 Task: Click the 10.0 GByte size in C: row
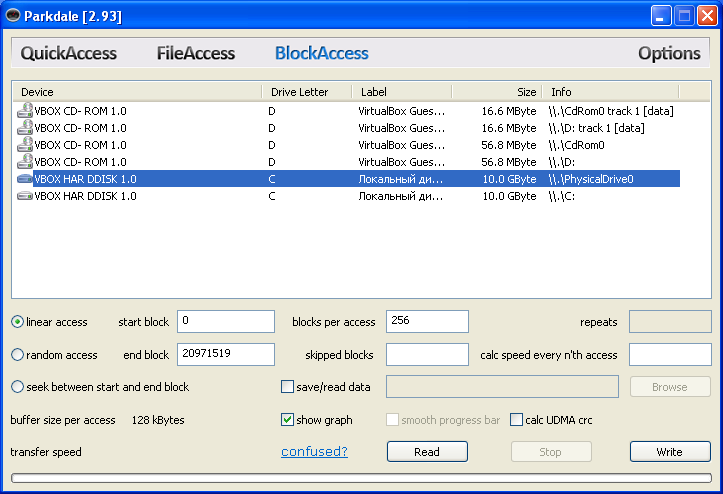pyautogui.click(x=510, y=196)
